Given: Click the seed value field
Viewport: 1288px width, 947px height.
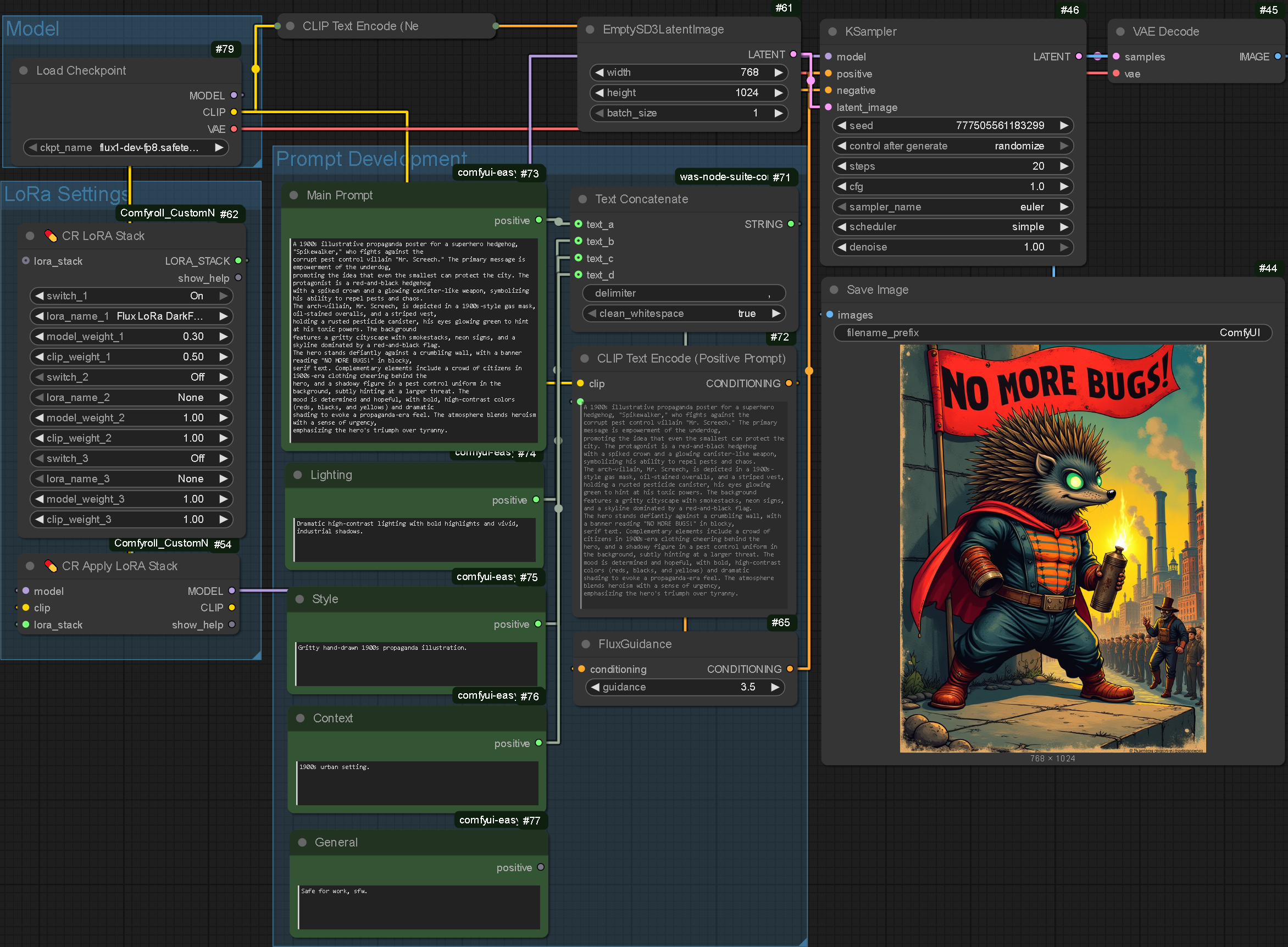Looking at the screenshot, I should pyautogui.click(x=952, y=126).
